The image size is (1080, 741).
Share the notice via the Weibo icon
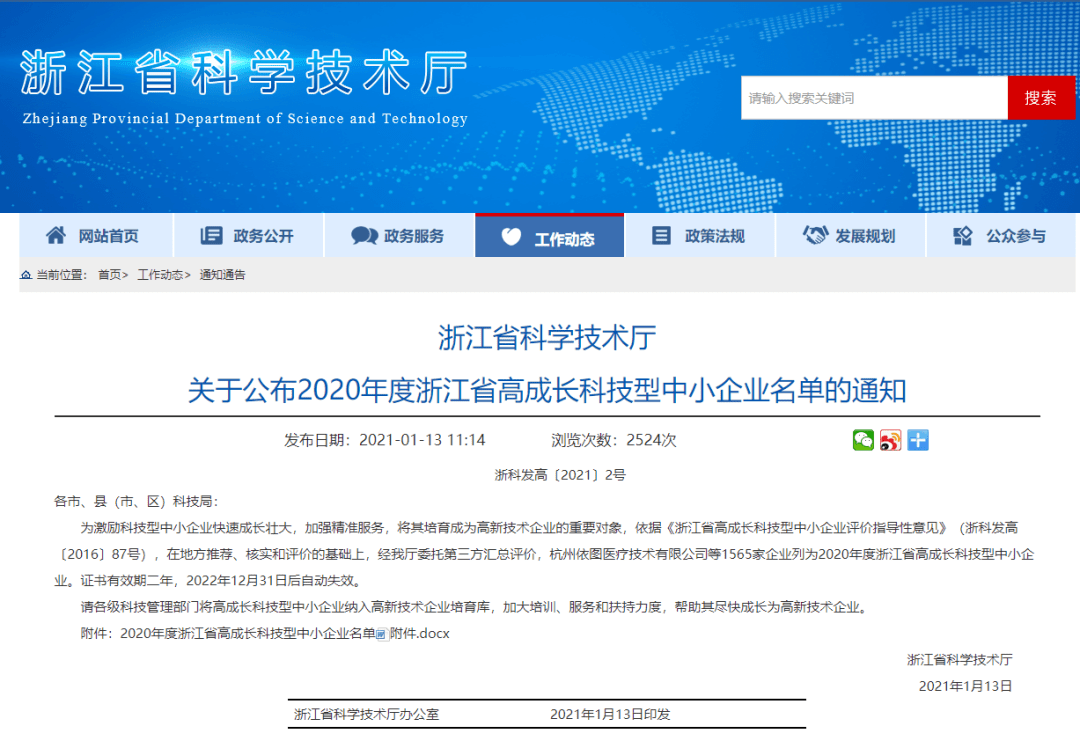click(x=890, y=440)
